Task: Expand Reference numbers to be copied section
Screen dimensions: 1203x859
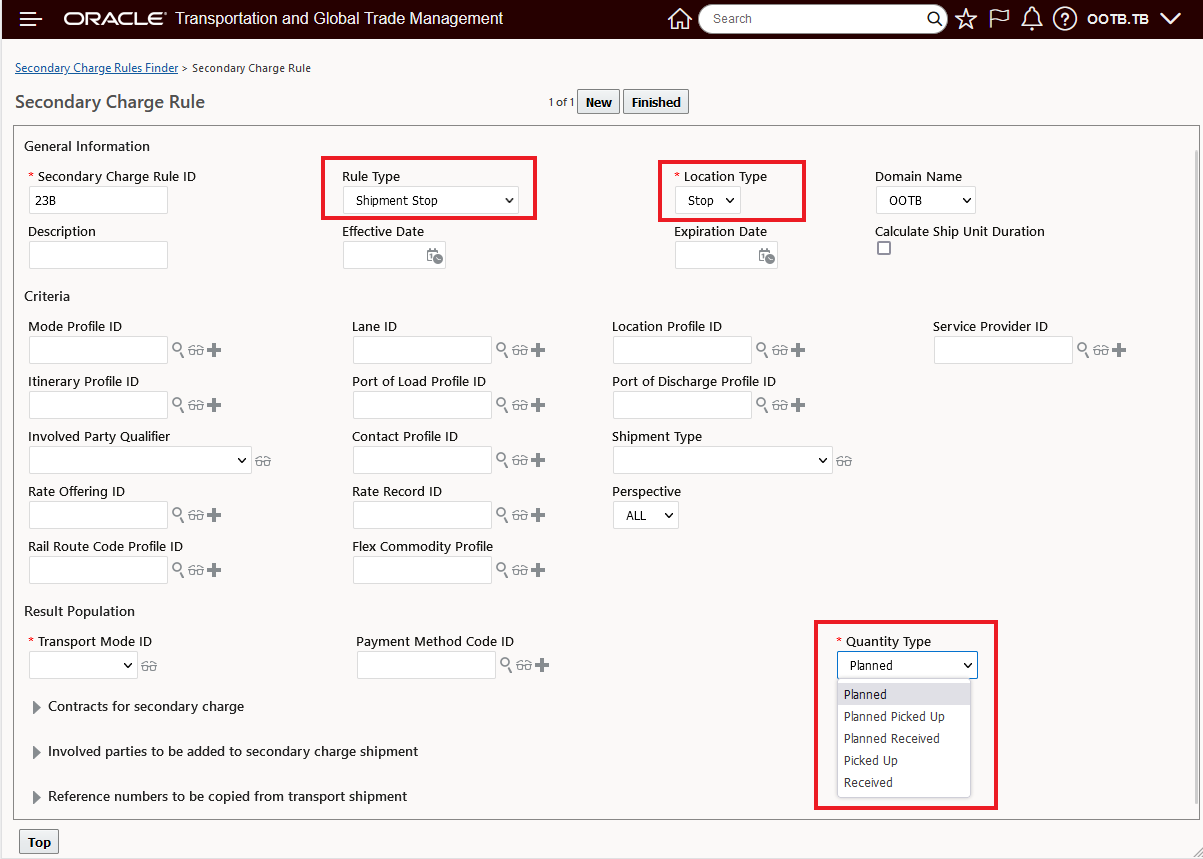Action: tap(38, 797)
